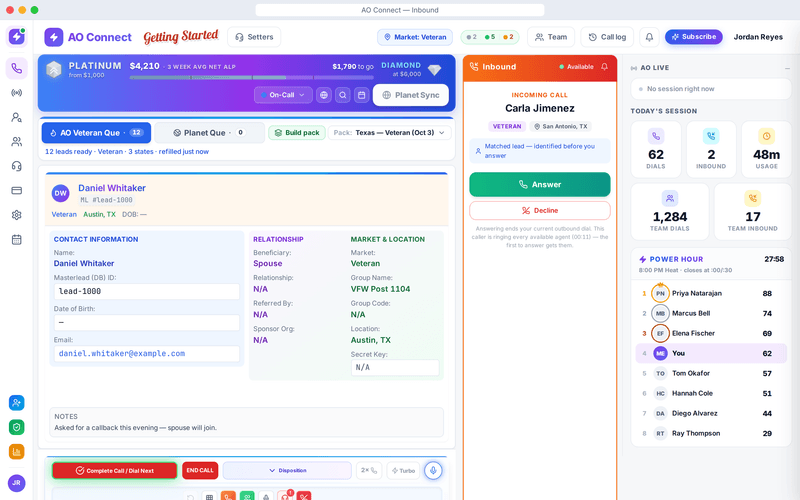Click the headset icon with red badge
Image resolution: width=800 pixels, height=500 pixels.
point(285,496)
